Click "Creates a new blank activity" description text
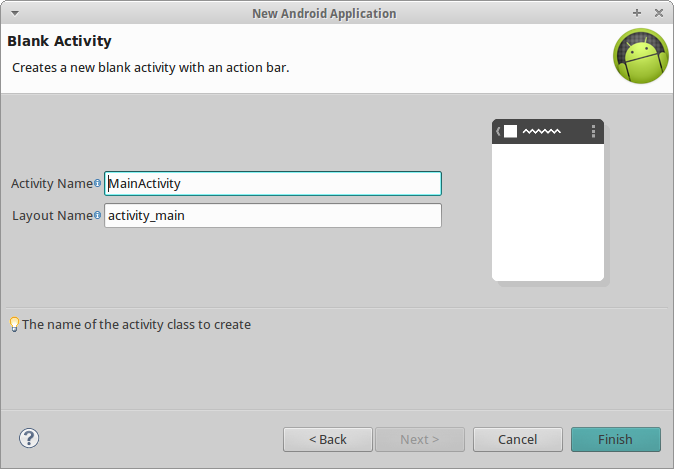 click(x=150, y=67)
